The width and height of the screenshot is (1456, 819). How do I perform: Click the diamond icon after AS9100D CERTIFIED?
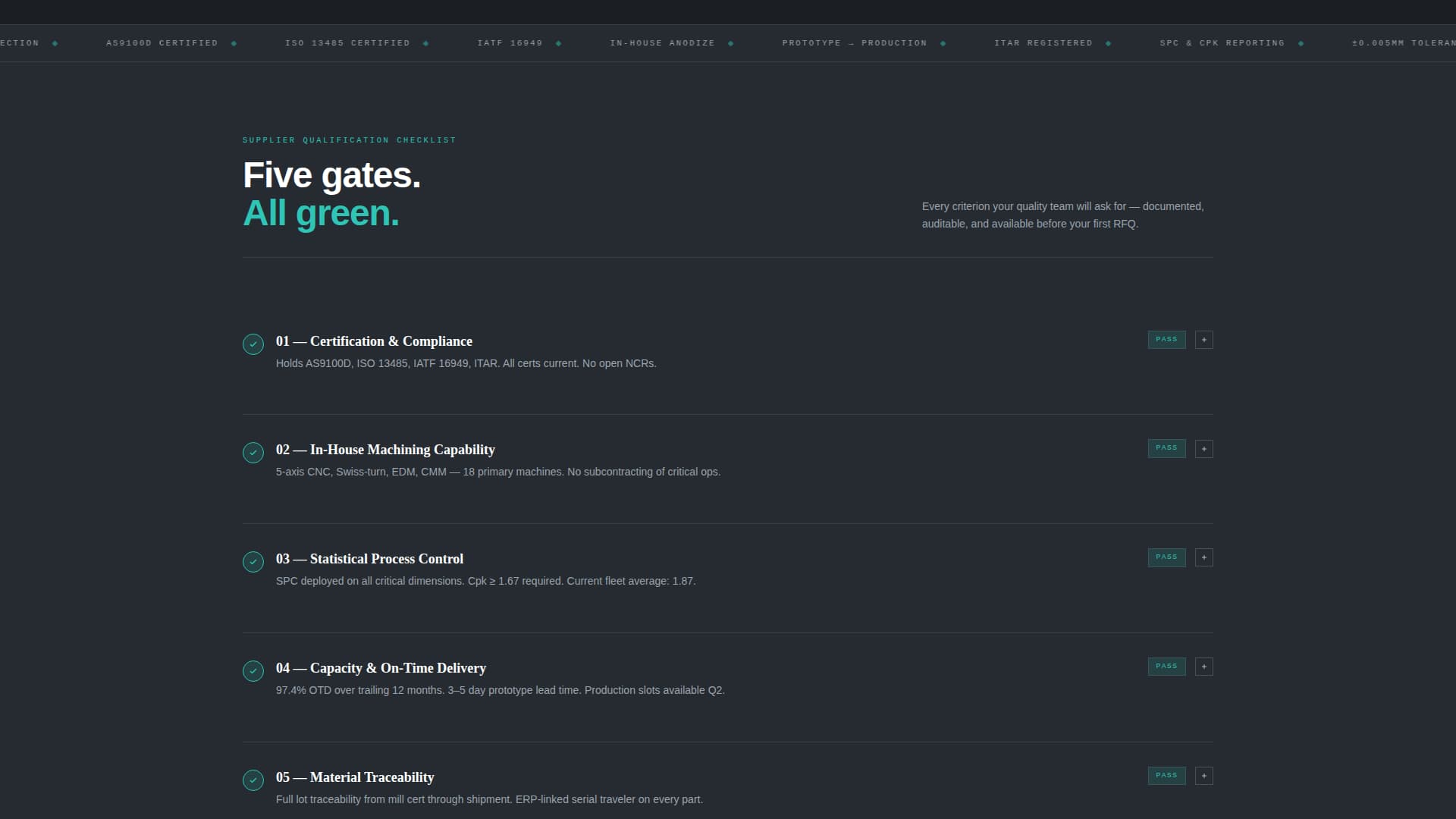pos(232,43)
